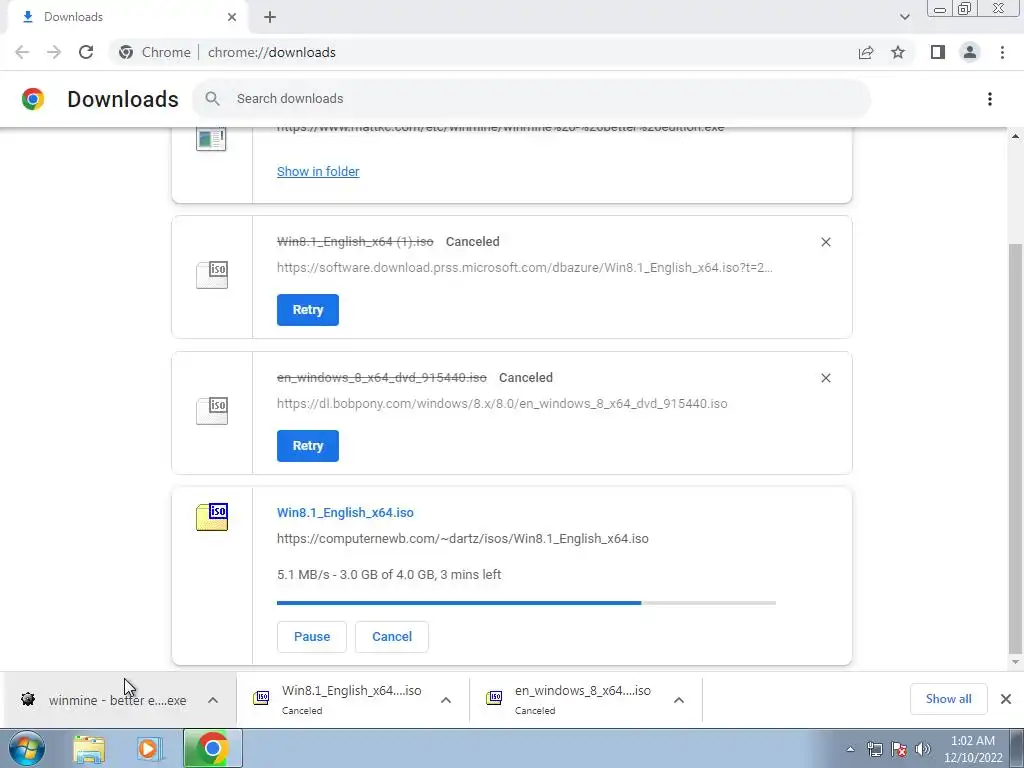Retry the Win8.1_English_x64 (1).iso download
Screen dimensions: 1024x768
pyautogui.click(x=308, y=310)
